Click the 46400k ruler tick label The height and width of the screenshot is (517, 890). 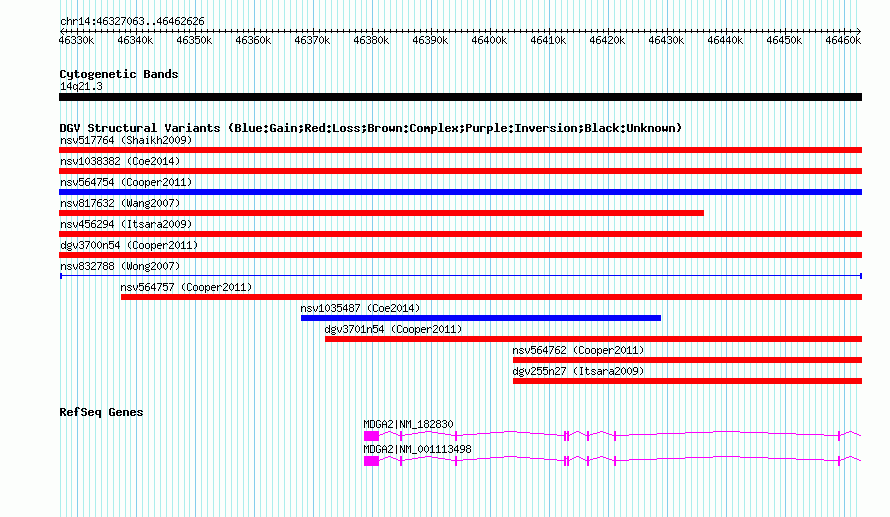(489, 40)
